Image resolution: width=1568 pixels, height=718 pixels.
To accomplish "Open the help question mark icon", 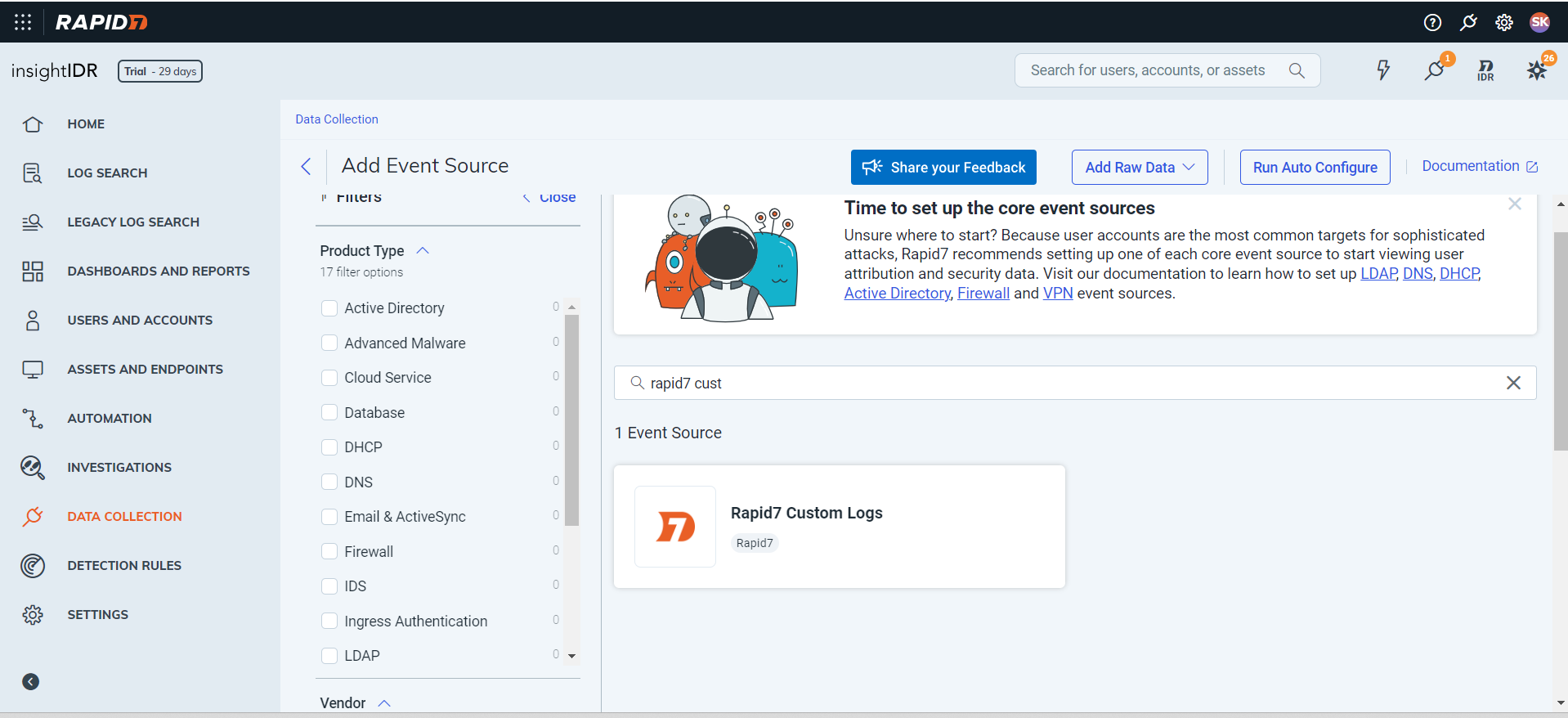I will point(1432,22).
